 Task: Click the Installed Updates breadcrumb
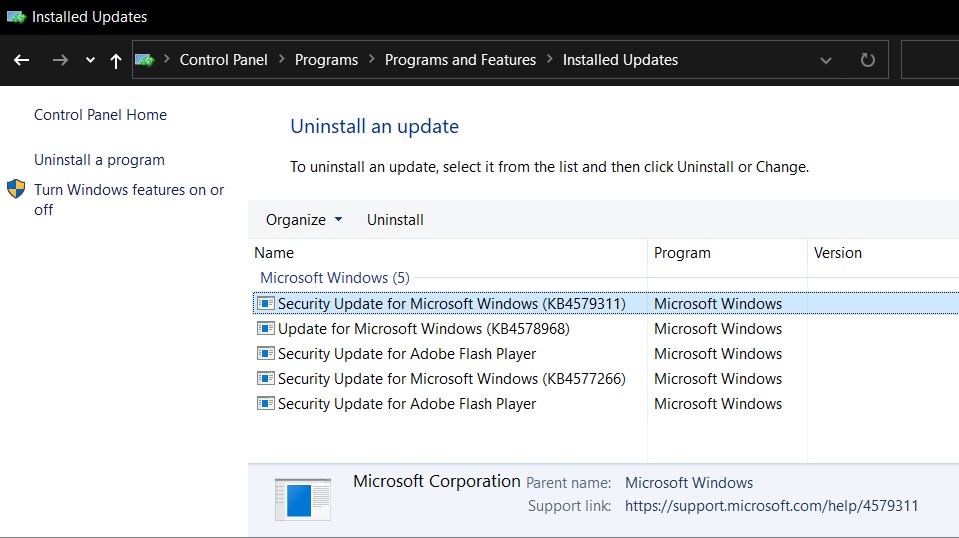pyautogui.click(x=620, y=60)
